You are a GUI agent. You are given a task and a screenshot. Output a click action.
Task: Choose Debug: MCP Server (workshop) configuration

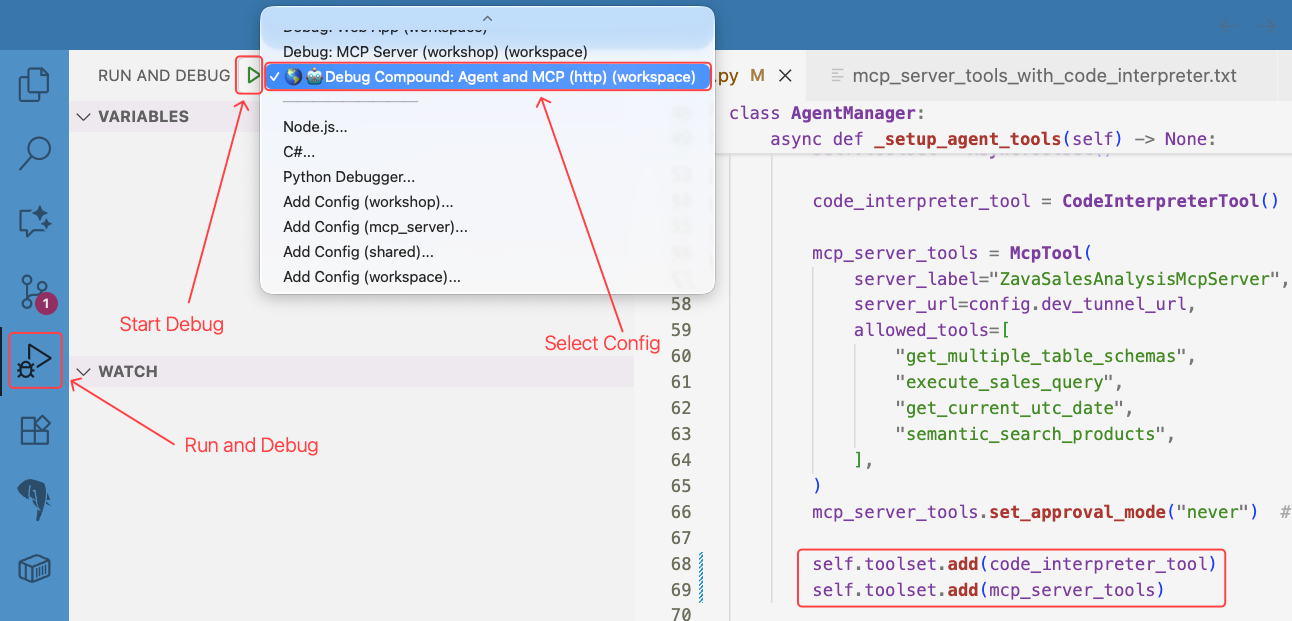[x=435, y=51]
